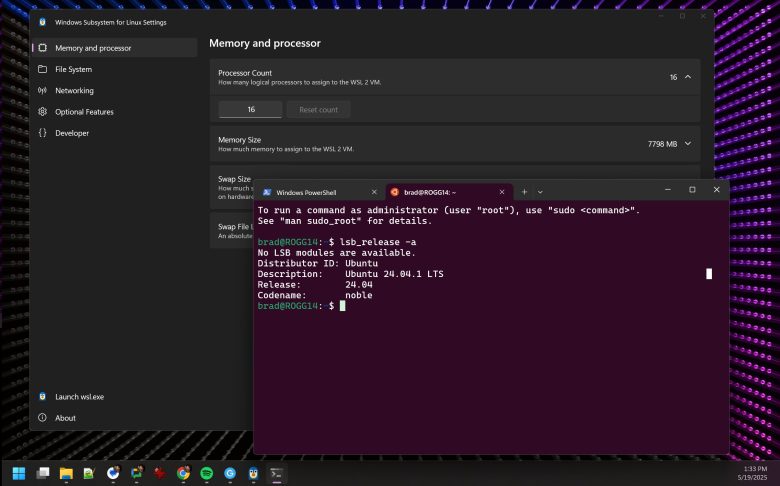780x486 pixels.
Task: Maximize the terminal window
Action: point(692,190)
